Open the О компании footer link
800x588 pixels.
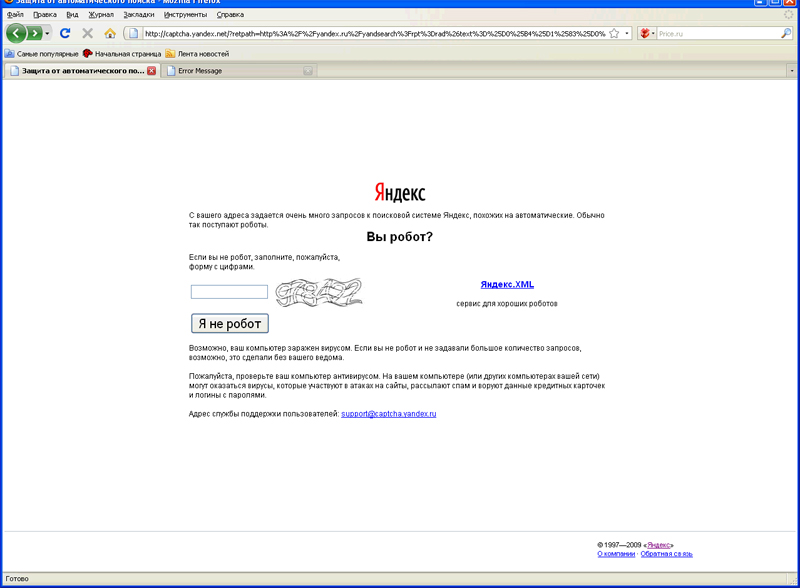point(616,554)
